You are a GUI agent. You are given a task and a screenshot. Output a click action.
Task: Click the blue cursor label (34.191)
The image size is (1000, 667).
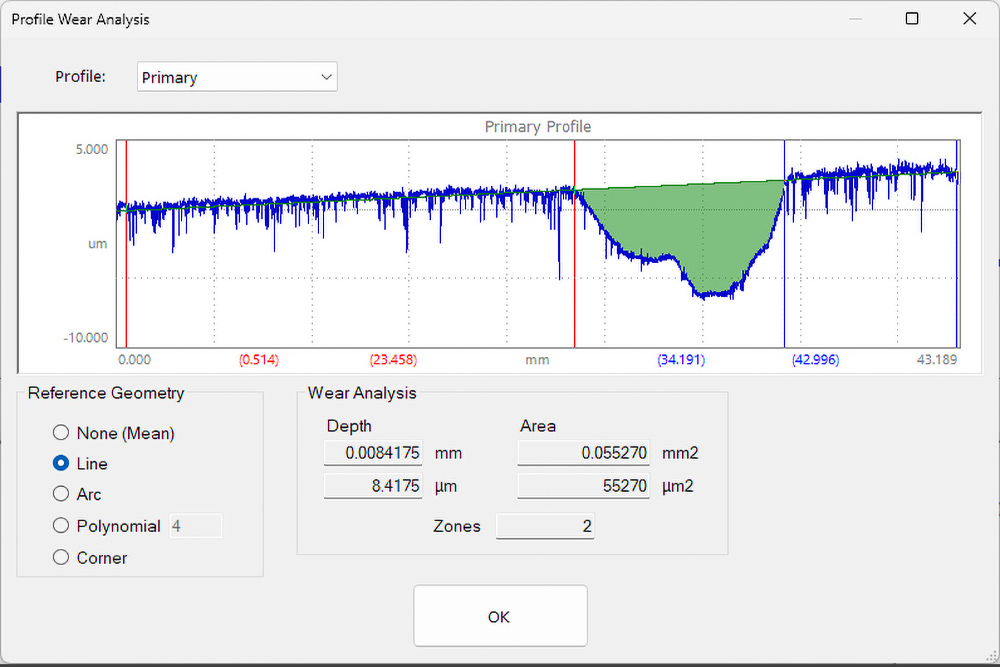681,360
